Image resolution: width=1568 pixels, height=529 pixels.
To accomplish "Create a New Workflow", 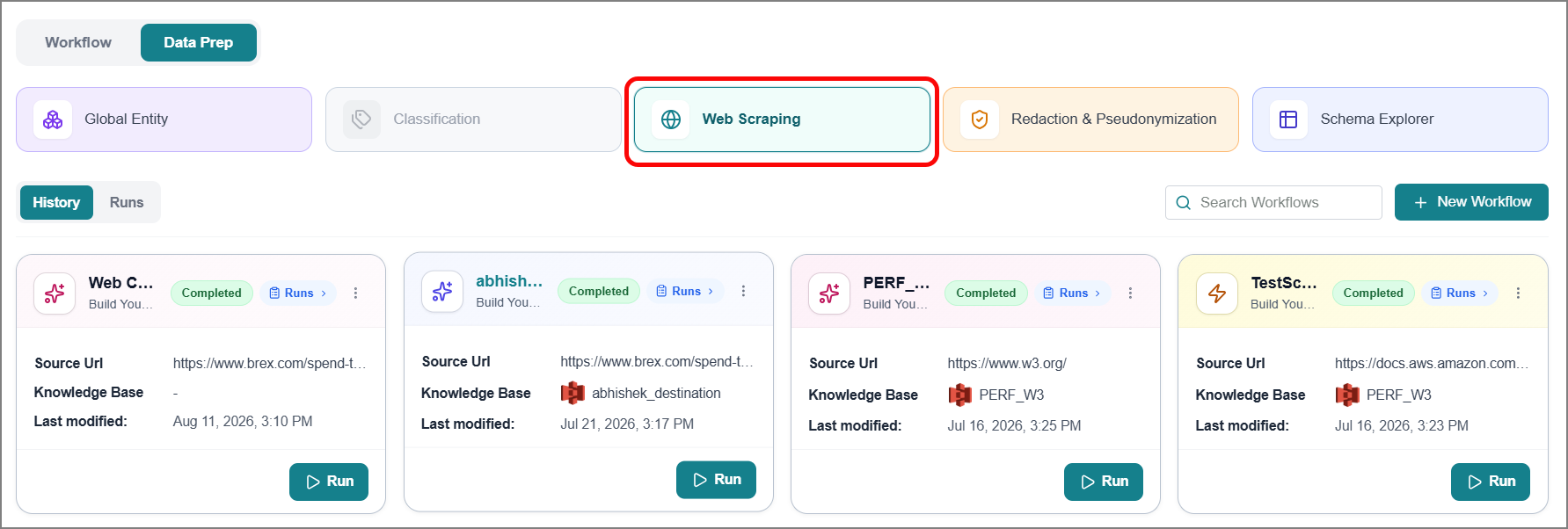I will coord(1471,202).
